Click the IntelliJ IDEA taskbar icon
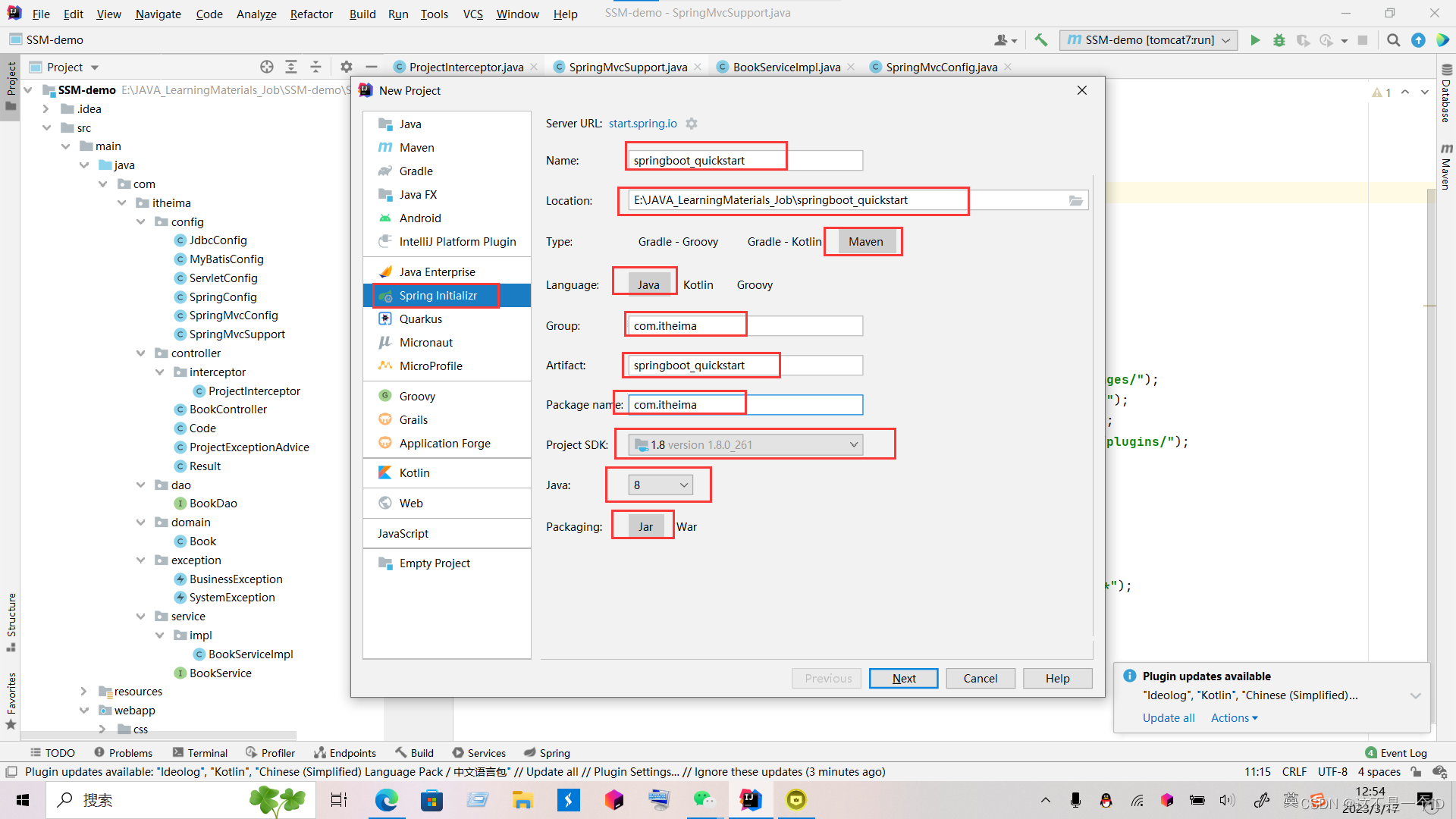1456x819 pixels. [x=750, y=800]
